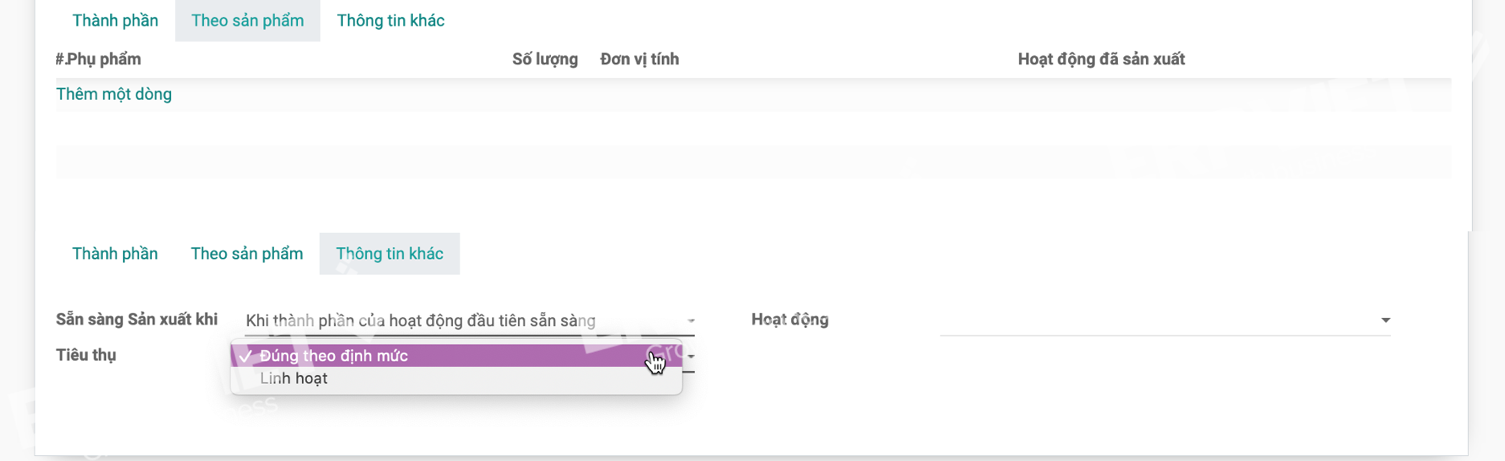The width and height of the screenshot is (1505, 461).
Task: Select highlighted Theo sản phẩm tab above Phụ phẩm table
Action: point(248,20)
